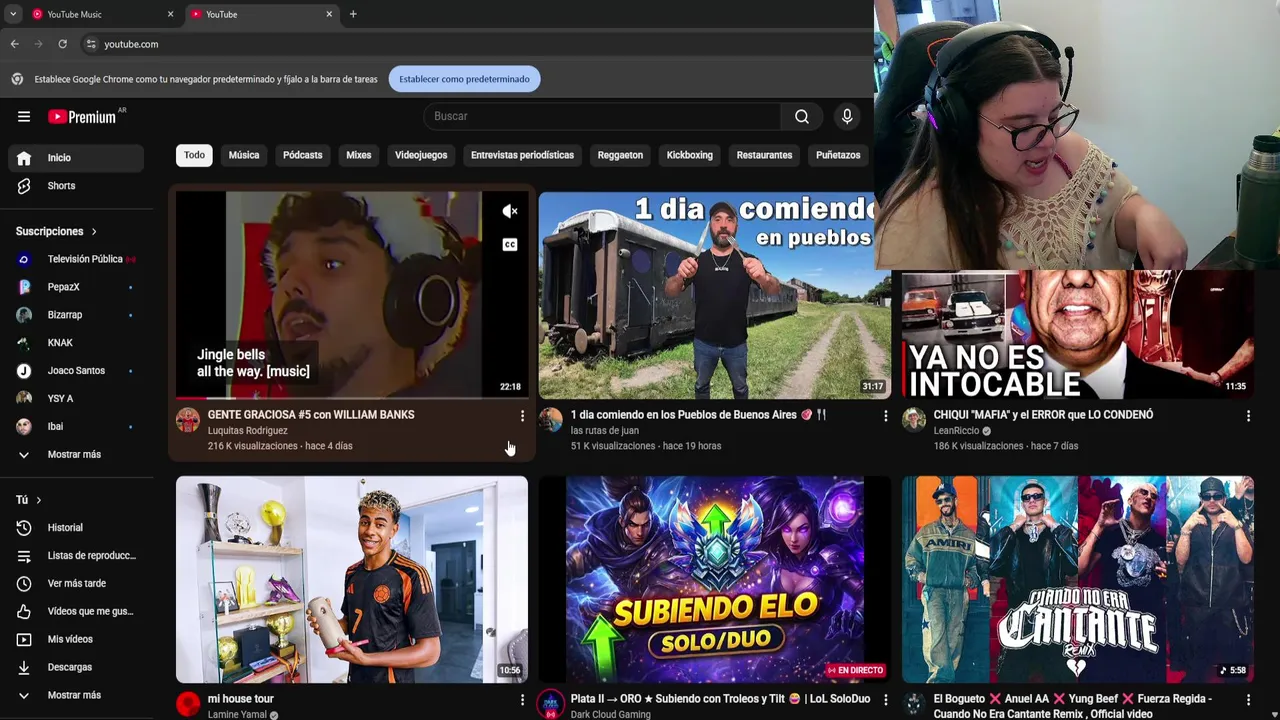Open Televisión Pública channel subscription

click(x=76, y=259)
